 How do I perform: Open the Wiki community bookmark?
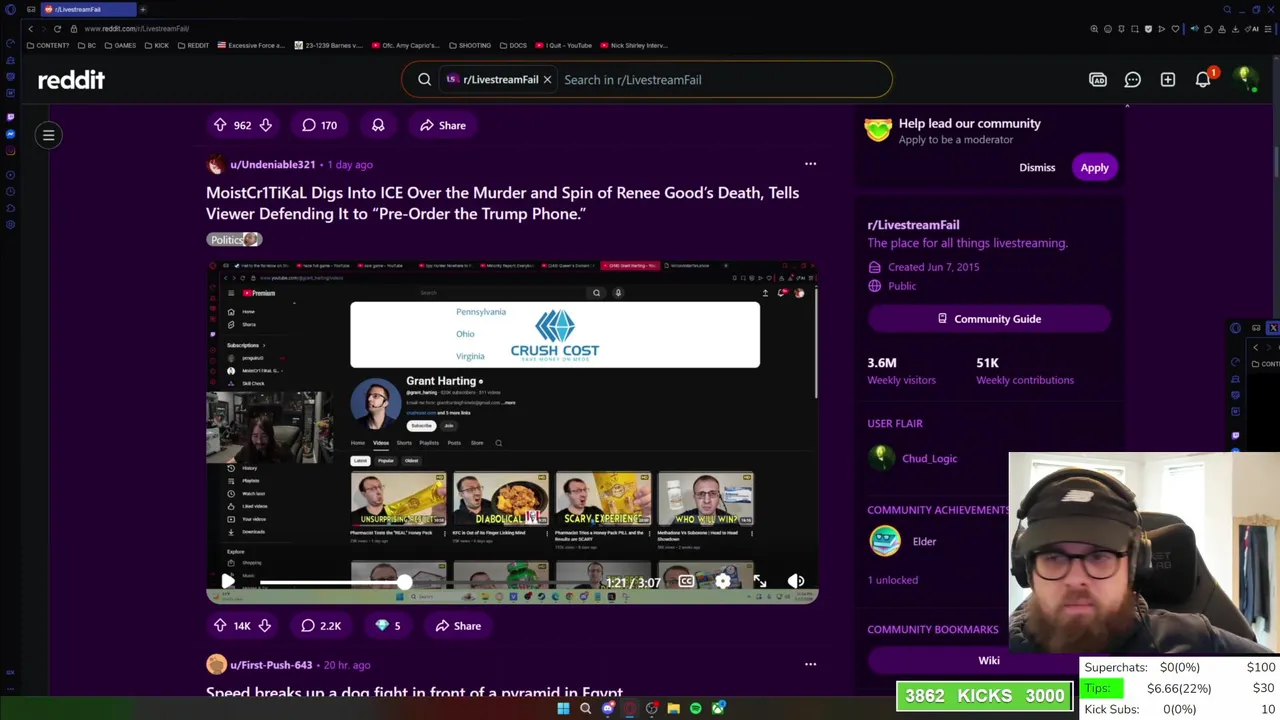(989, 660)
